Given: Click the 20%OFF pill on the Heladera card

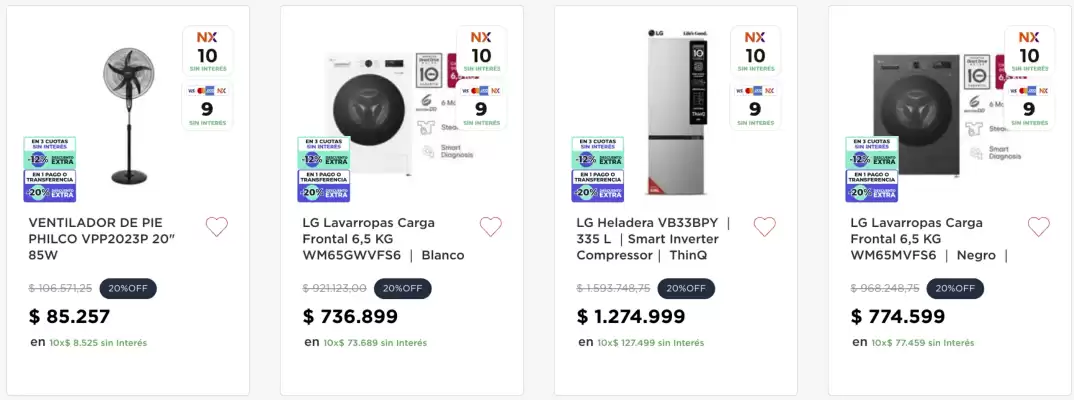Looking at the screenshot, I should point(685,288).
